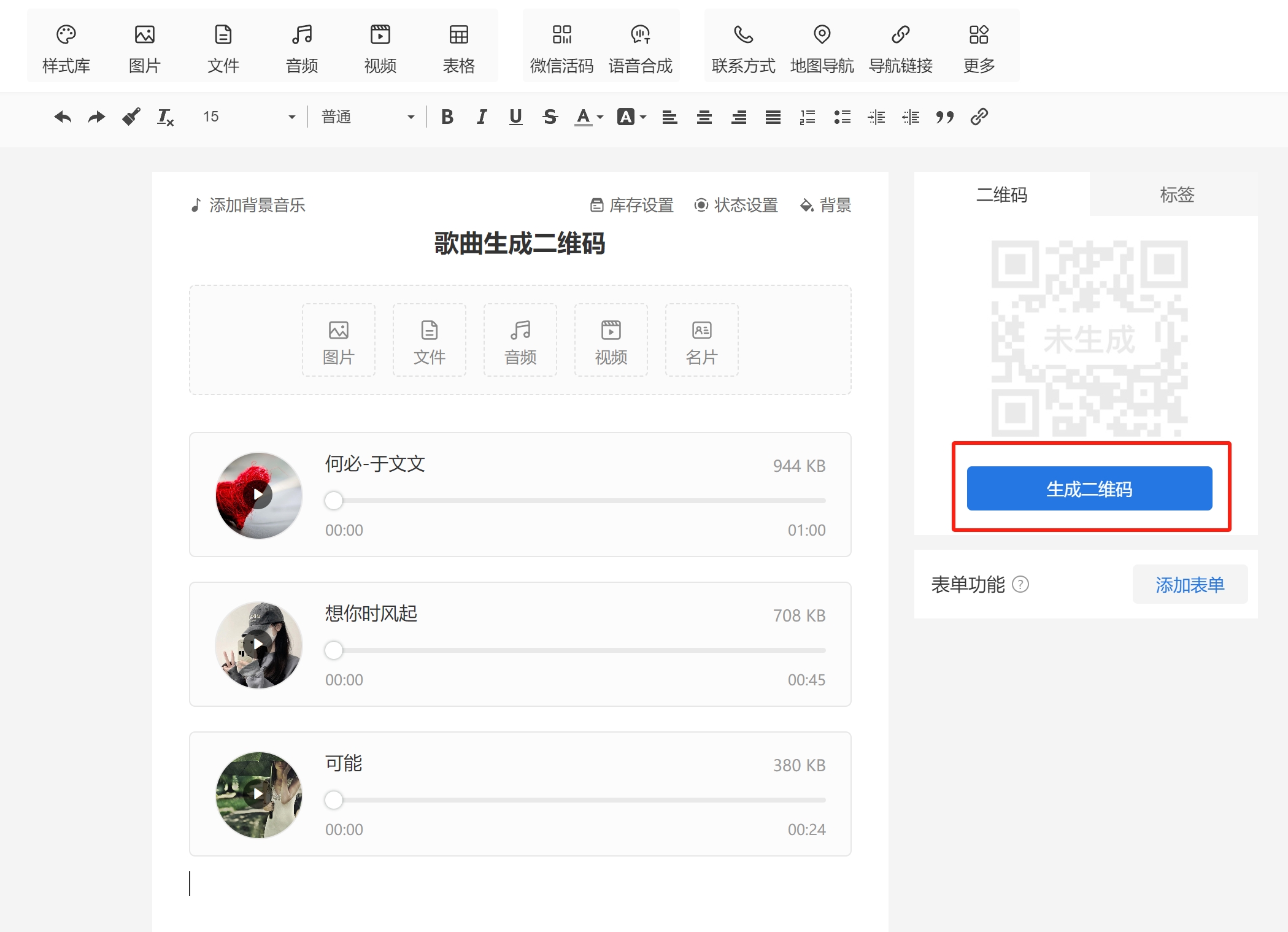Play the 何必-于文文 track
The height and width of the screenshot is (932, 1288).
pyautogui.click(x=258, y=495)
